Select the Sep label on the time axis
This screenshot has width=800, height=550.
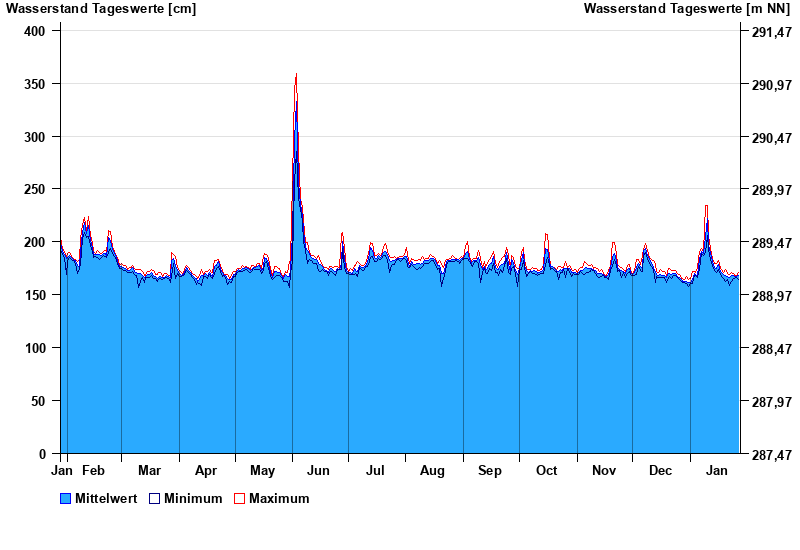pos(490,471)
